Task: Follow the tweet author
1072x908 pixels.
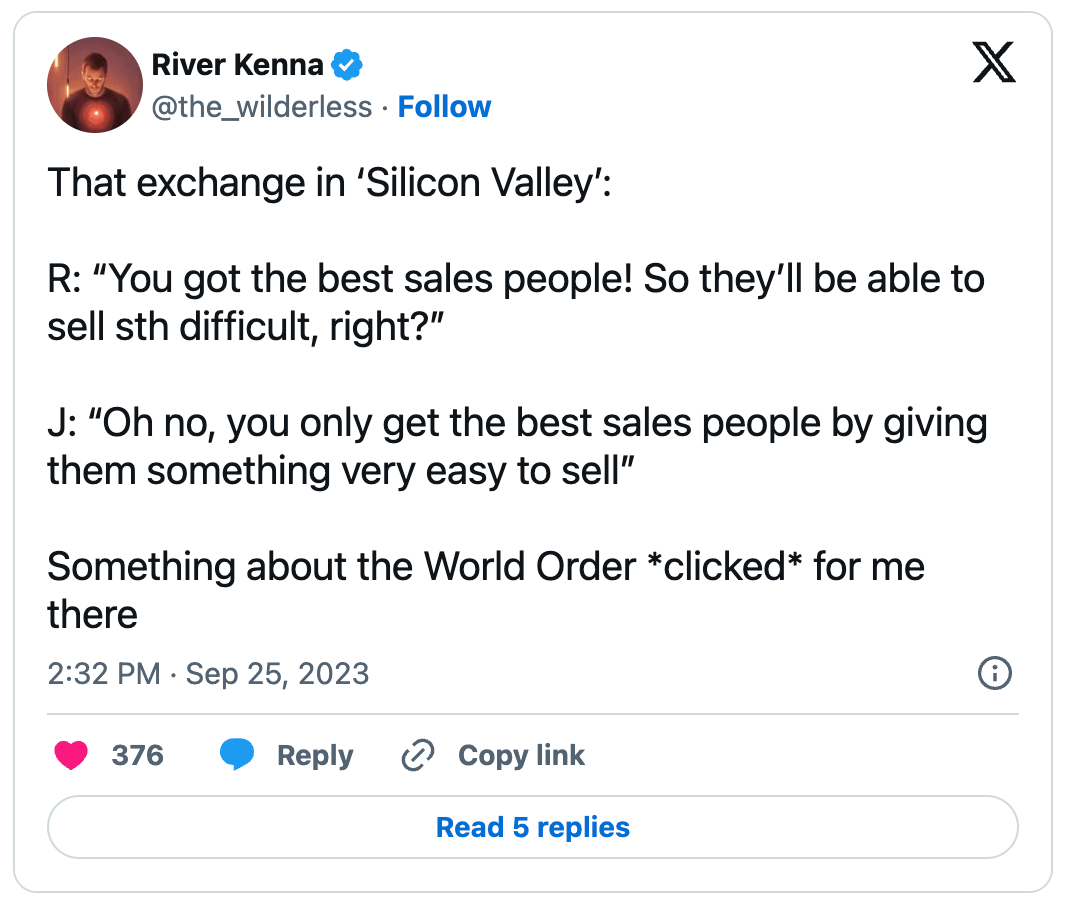Action: [444, 107]
